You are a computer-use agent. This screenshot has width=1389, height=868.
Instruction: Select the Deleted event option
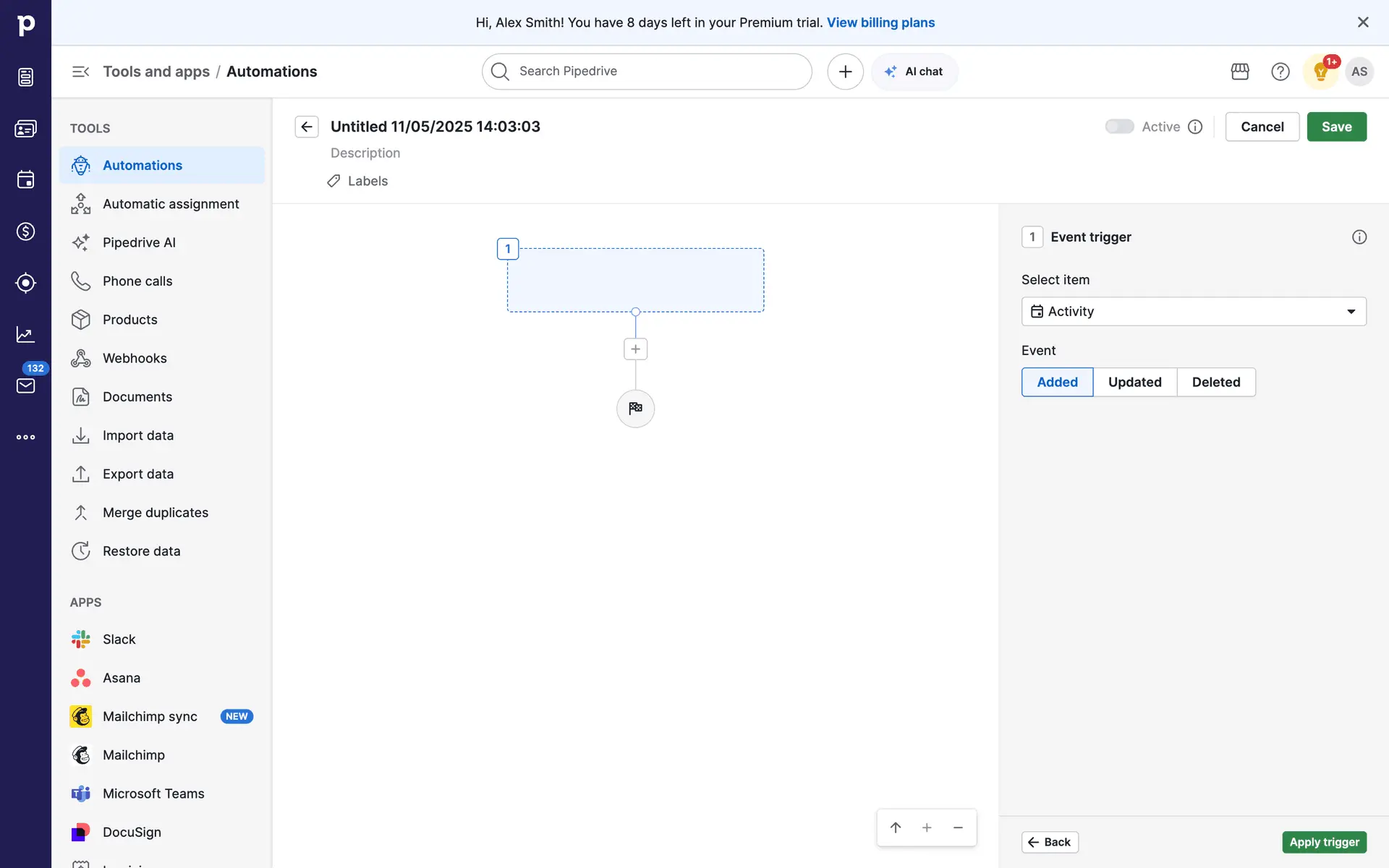point(1215,382)
